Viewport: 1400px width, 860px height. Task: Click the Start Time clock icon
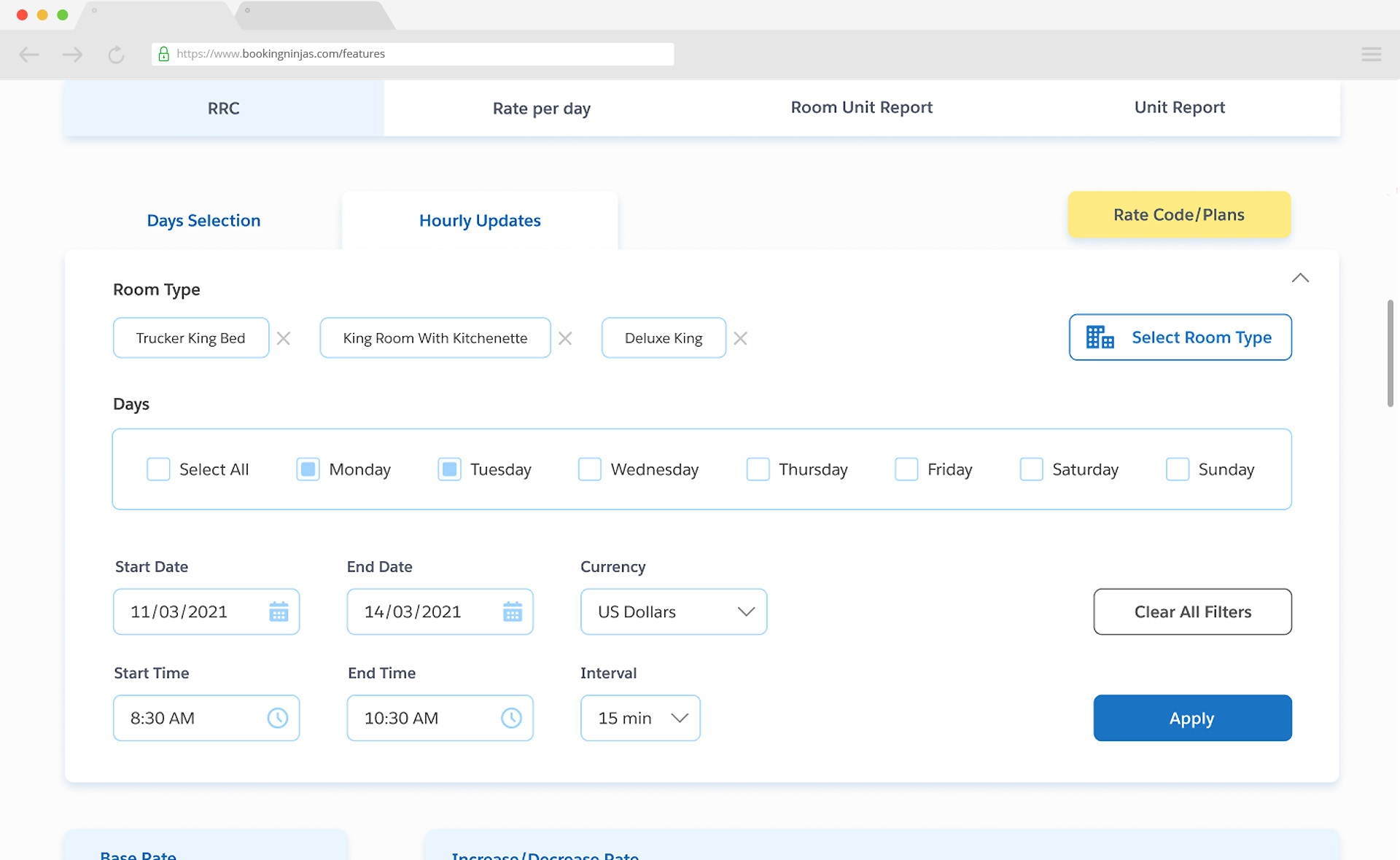278,718
